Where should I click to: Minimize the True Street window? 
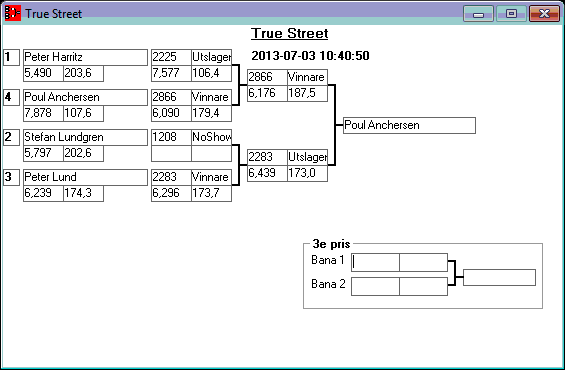pyautogui.click(x=479, y=14)
